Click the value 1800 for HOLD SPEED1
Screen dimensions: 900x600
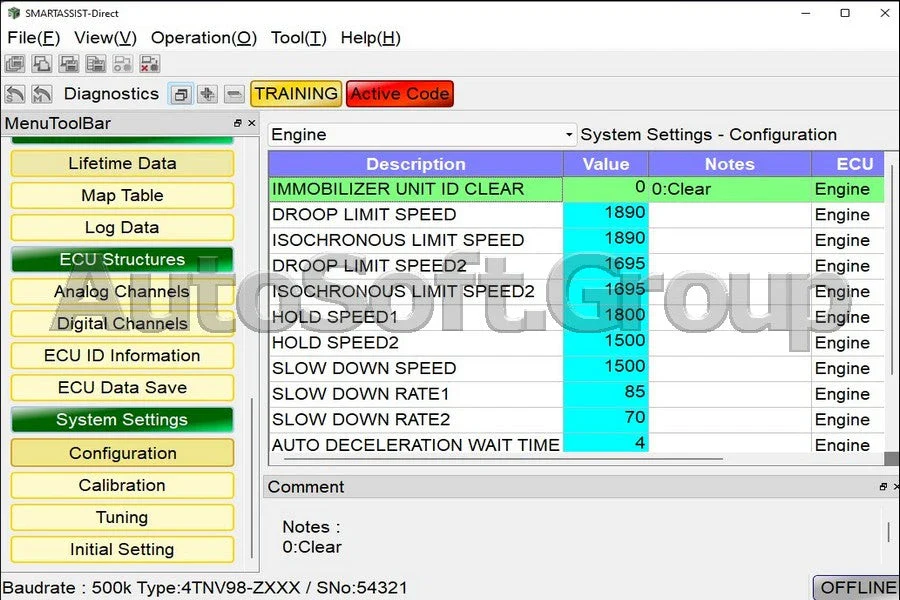(606, 316)
